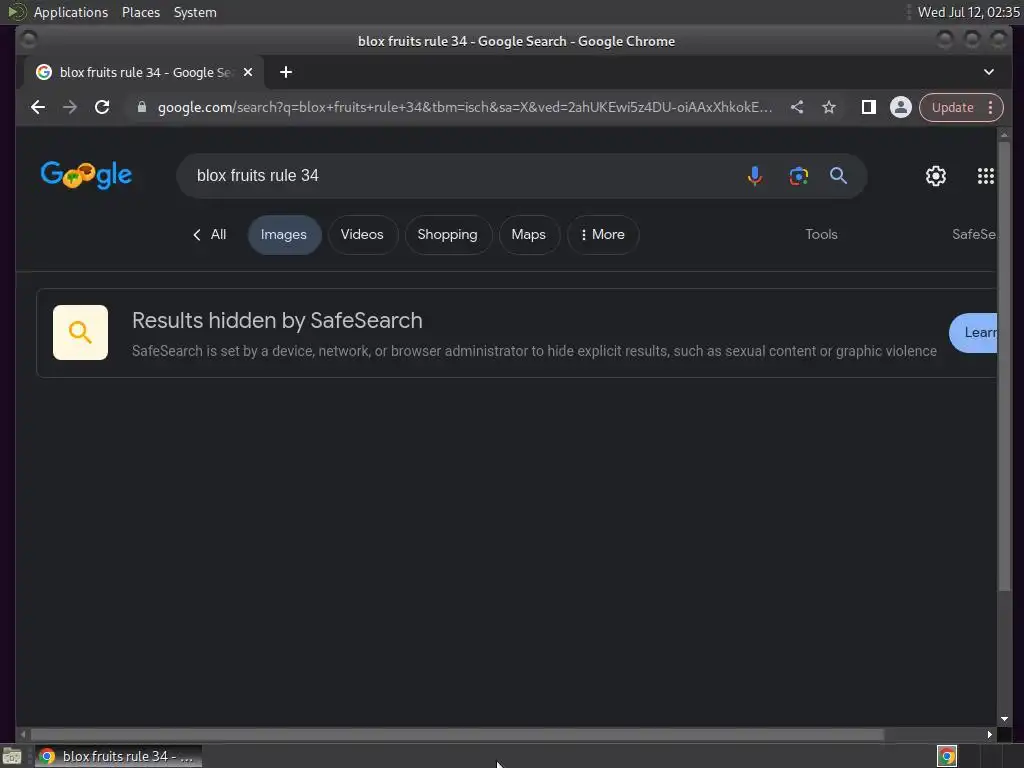Switch to All results tab
The image size is (1024, 768).
pyautogui.click(x=210, y=234)
